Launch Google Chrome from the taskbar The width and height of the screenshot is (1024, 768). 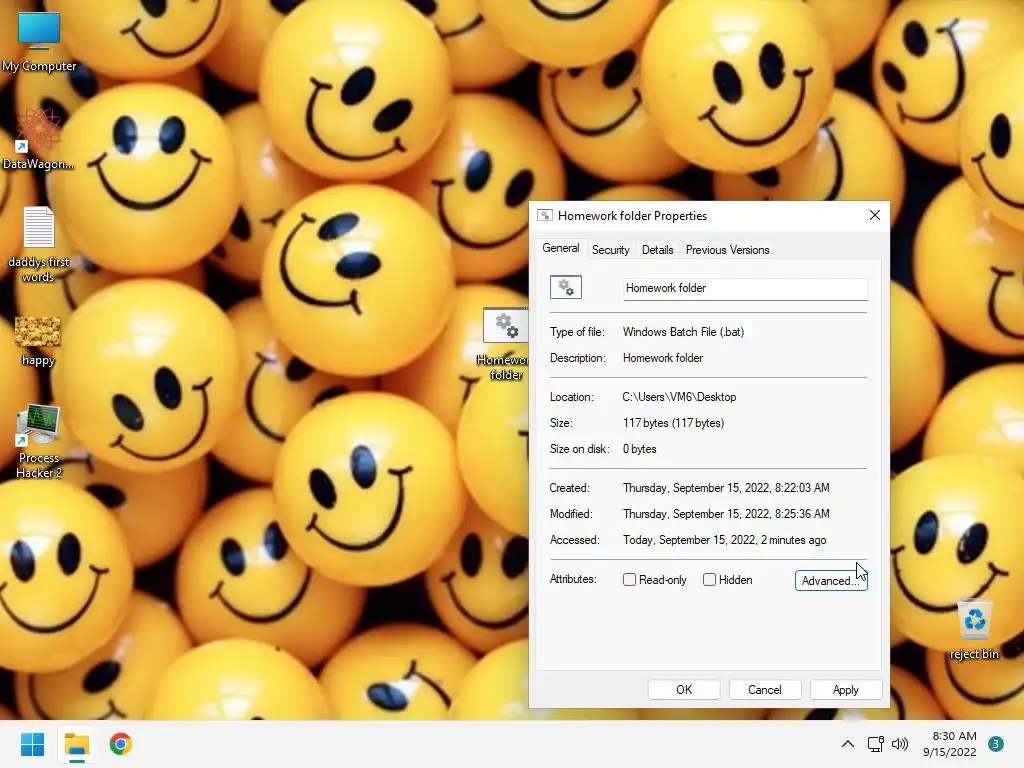coord(121,744)
